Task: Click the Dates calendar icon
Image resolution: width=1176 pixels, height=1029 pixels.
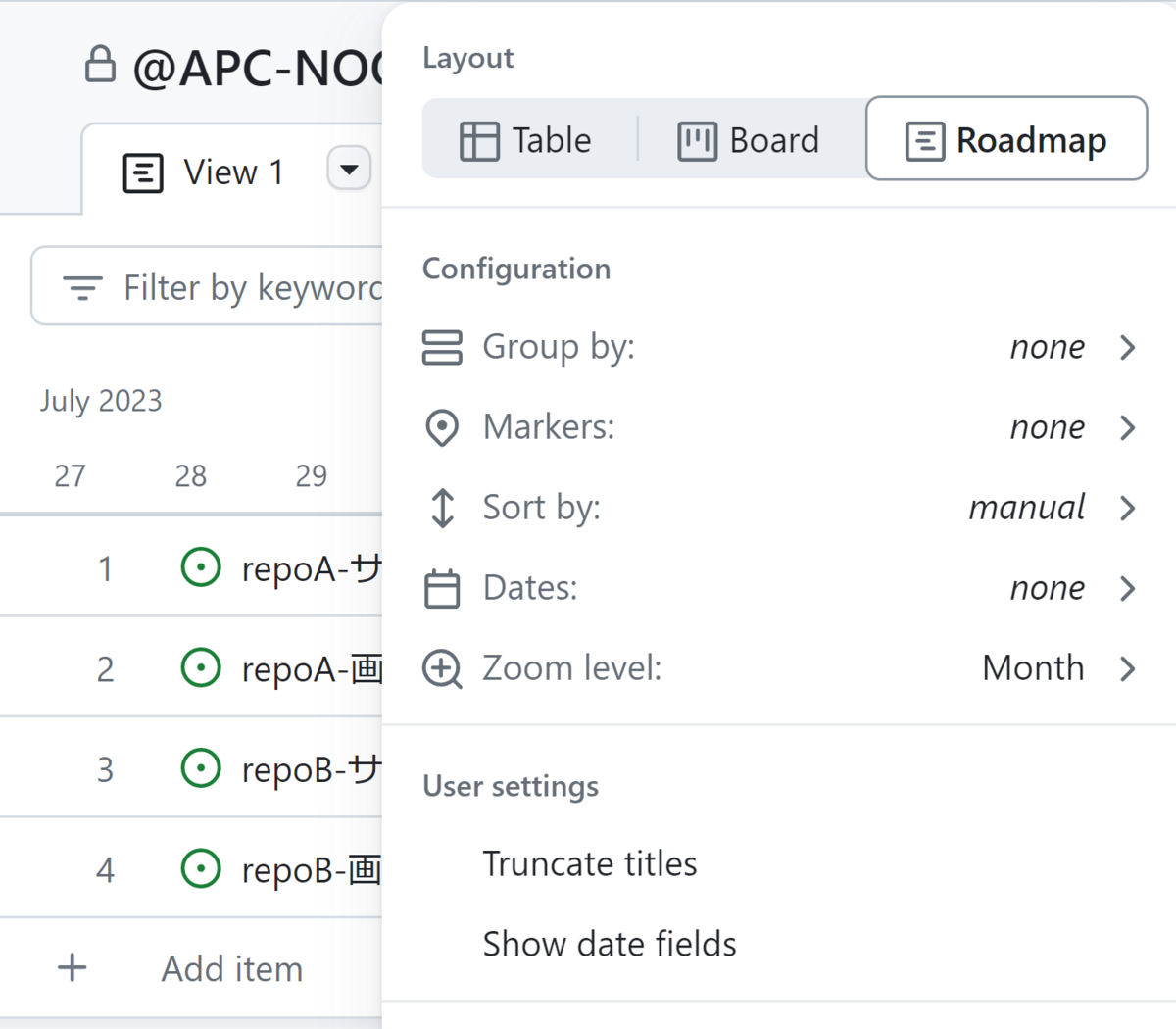Action: coord(442,588)
